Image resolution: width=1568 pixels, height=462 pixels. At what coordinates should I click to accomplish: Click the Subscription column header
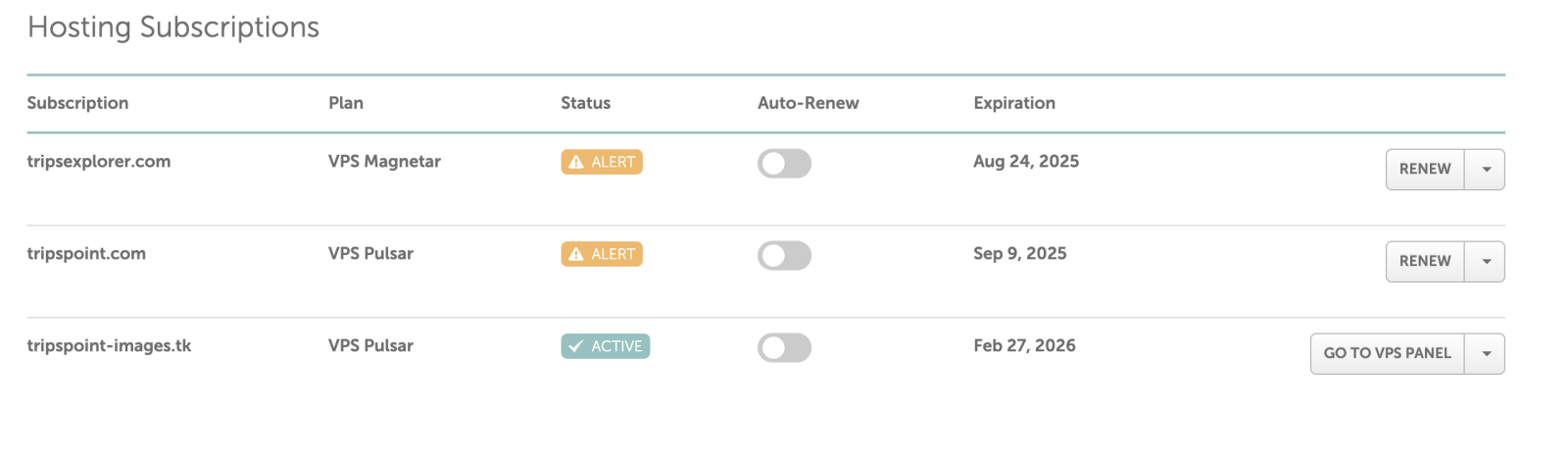[77, 103]
